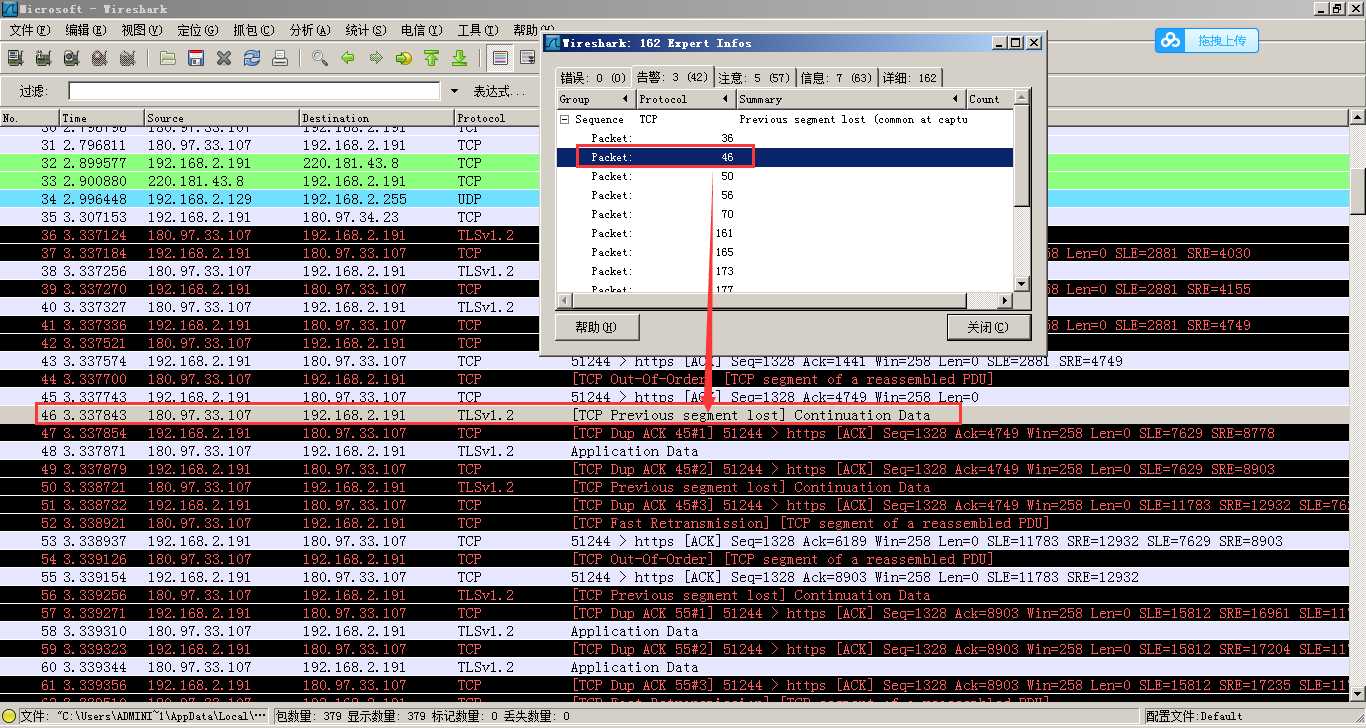Open the capture interfaces list icon

click(16, 58)
